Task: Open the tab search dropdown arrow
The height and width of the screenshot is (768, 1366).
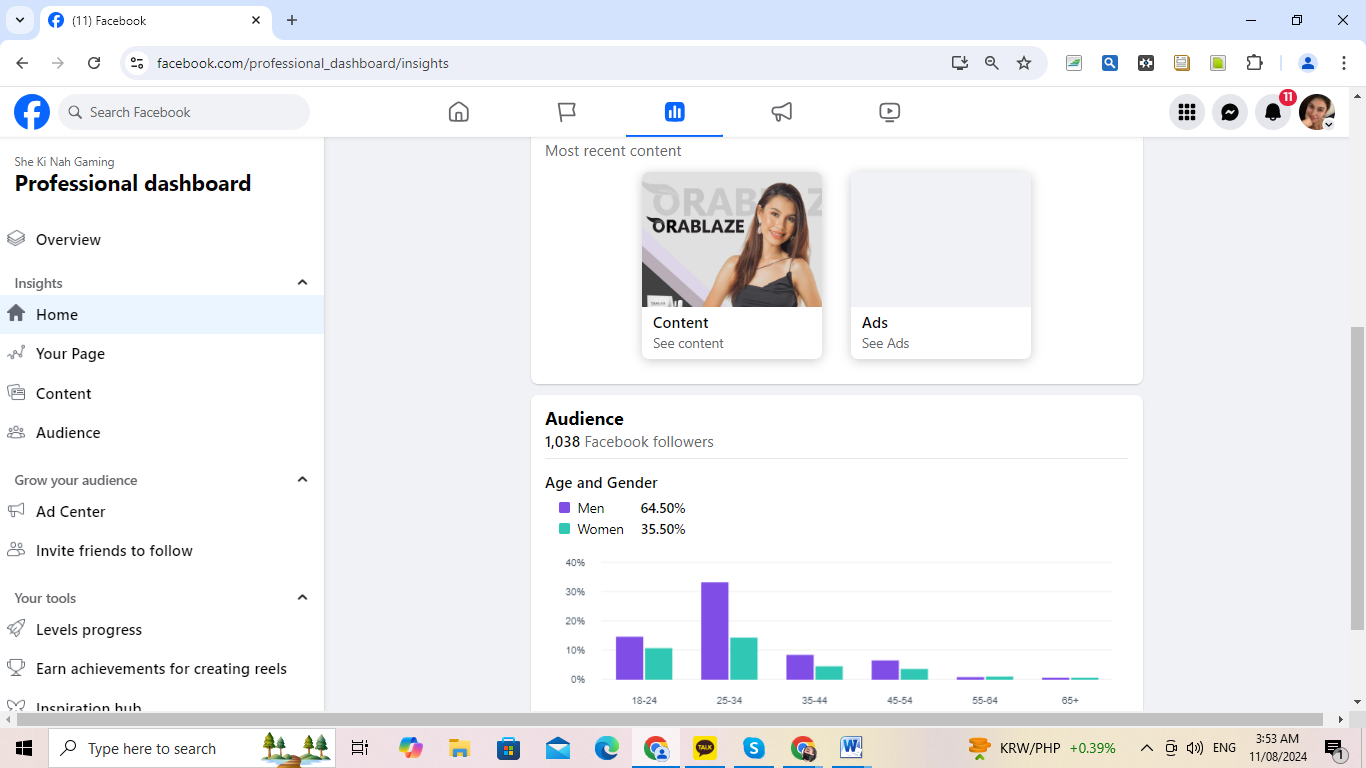Action: click(x=19, y=20)
